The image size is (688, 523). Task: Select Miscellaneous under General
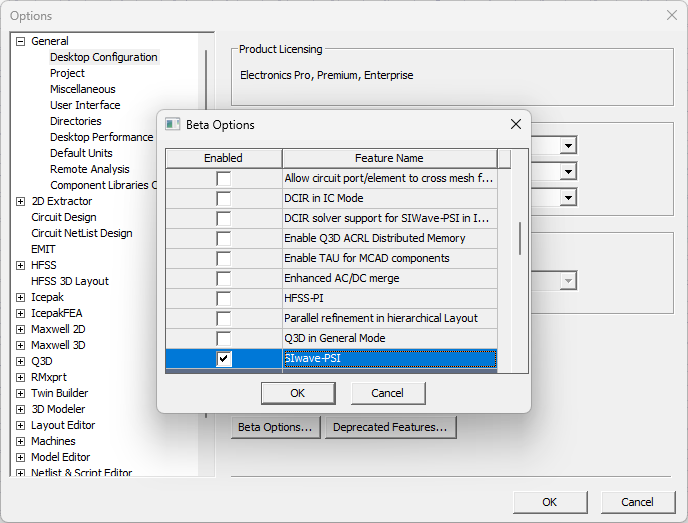tap(82, 89)
